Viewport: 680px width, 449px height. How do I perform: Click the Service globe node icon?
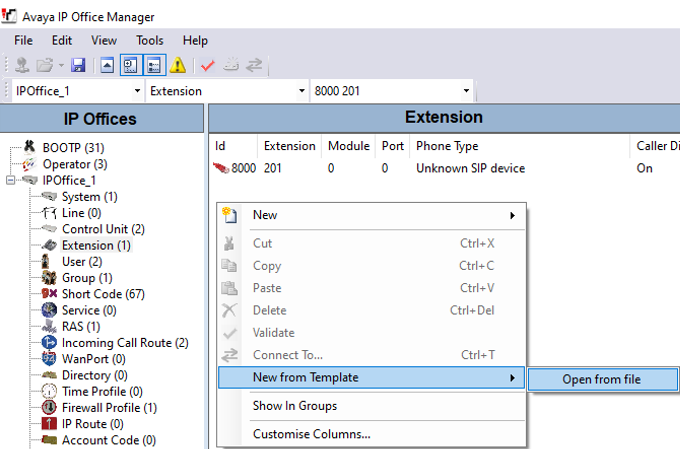(49, 310)
